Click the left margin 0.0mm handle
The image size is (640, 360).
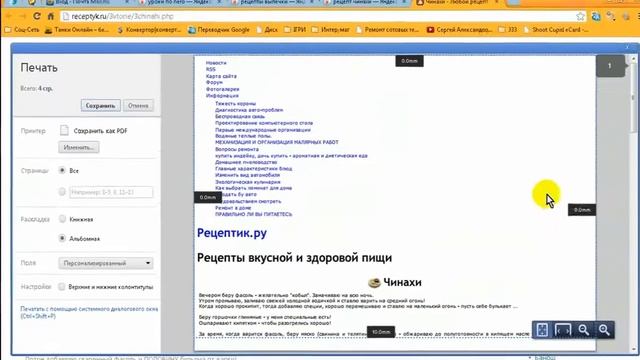(x=208, y=198)
